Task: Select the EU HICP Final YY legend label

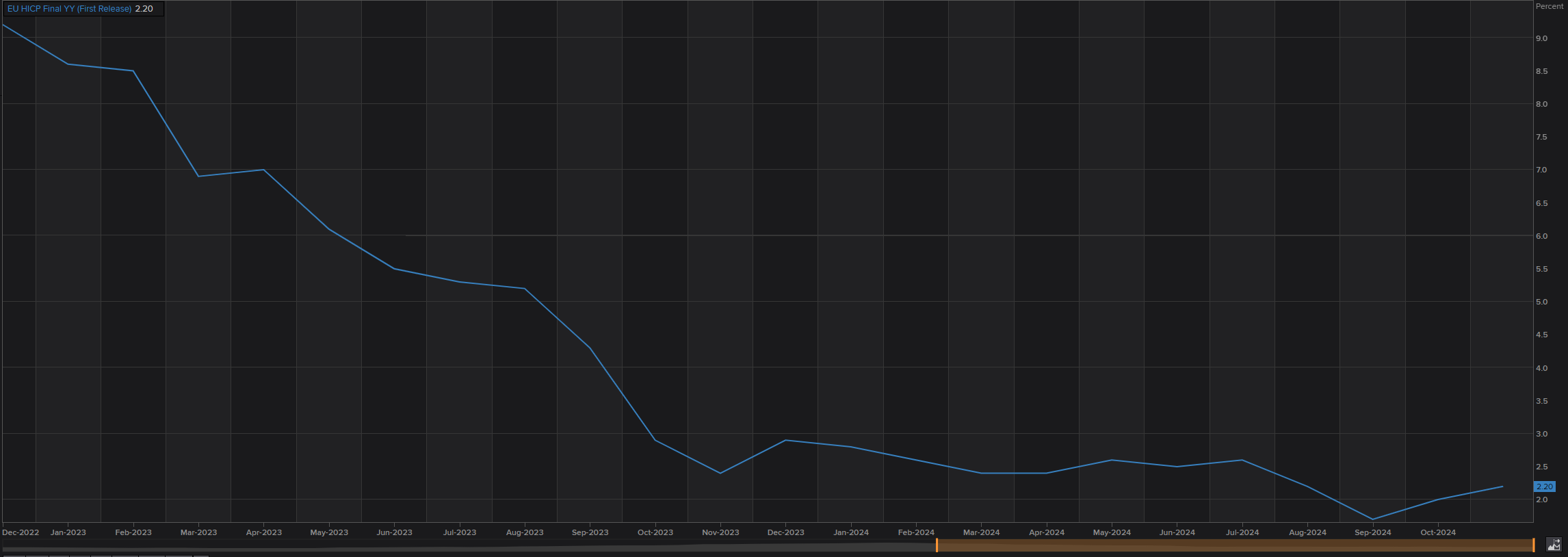Action: pos(69,9)
